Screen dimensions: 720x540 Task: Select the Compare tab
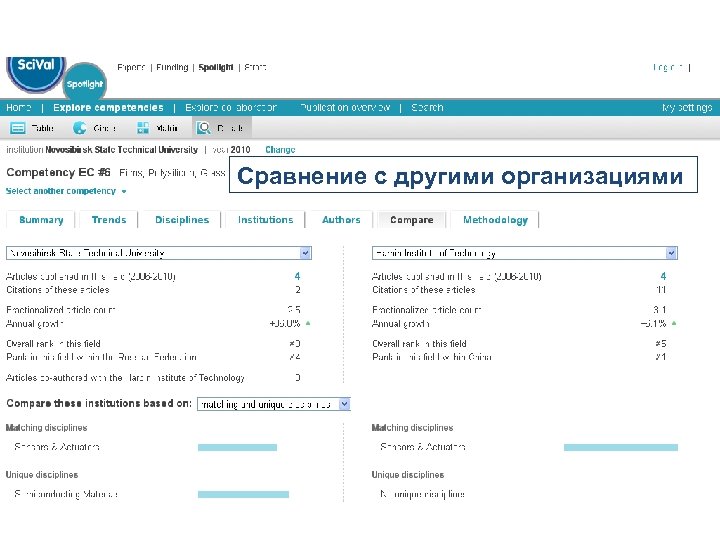411,220
